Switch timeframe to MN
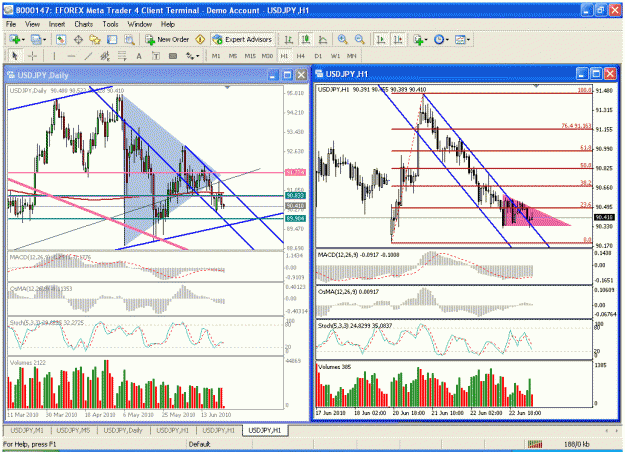The image size is (625, 452). pos(352,56)
